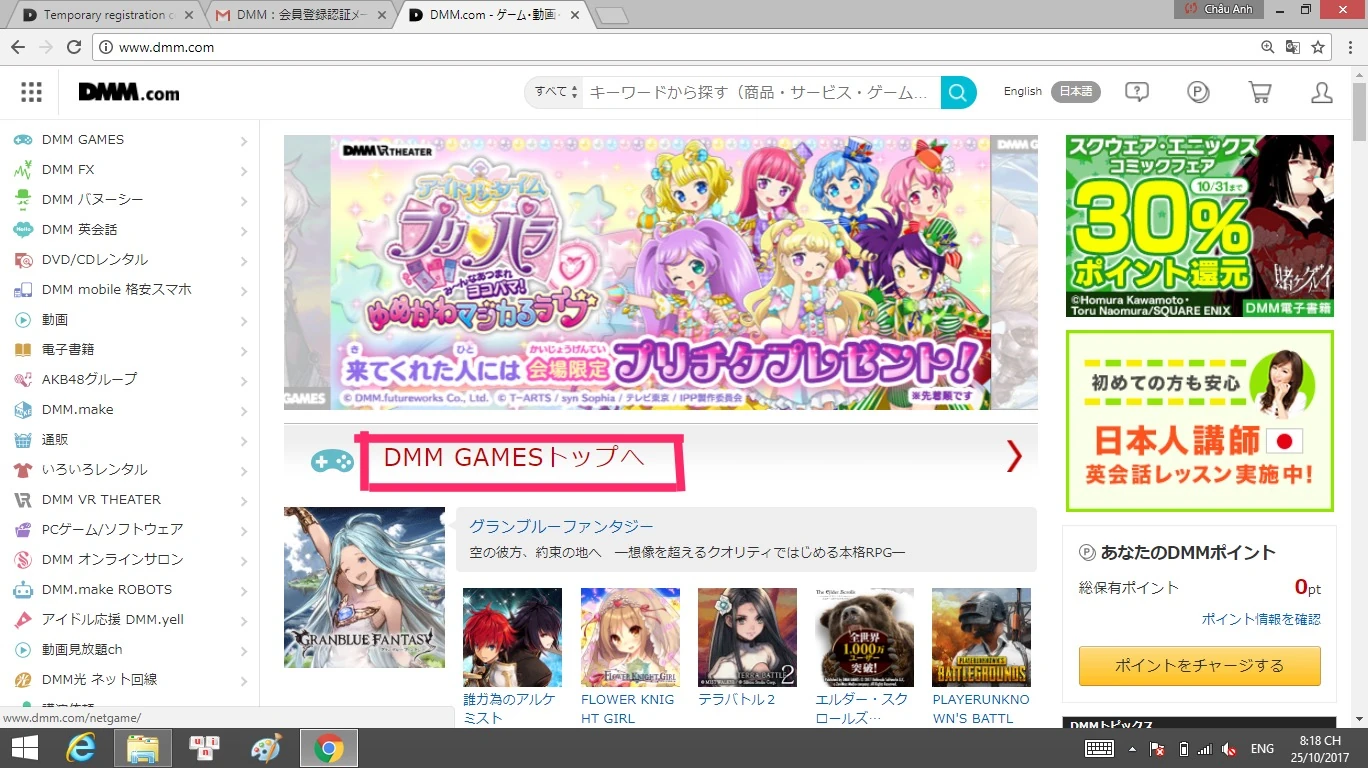The height and width of the screenshot is (768, 1368).
Task: Open the Granblue Fantasy large thumbnail
Action: pos(364,587)
